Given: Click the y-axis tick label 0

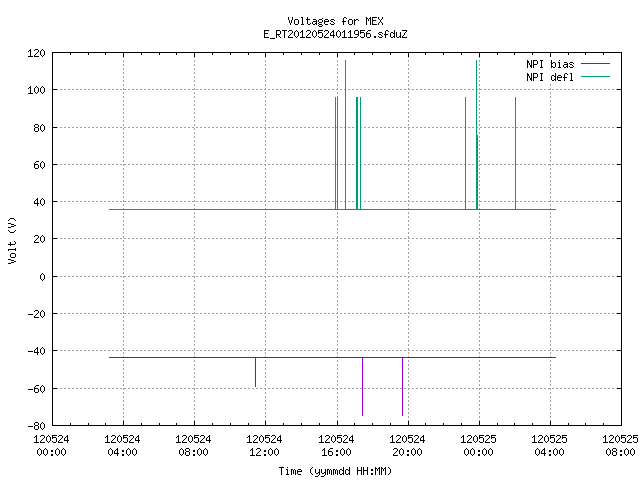Looking at the screenshot, I should click(42, 277).
